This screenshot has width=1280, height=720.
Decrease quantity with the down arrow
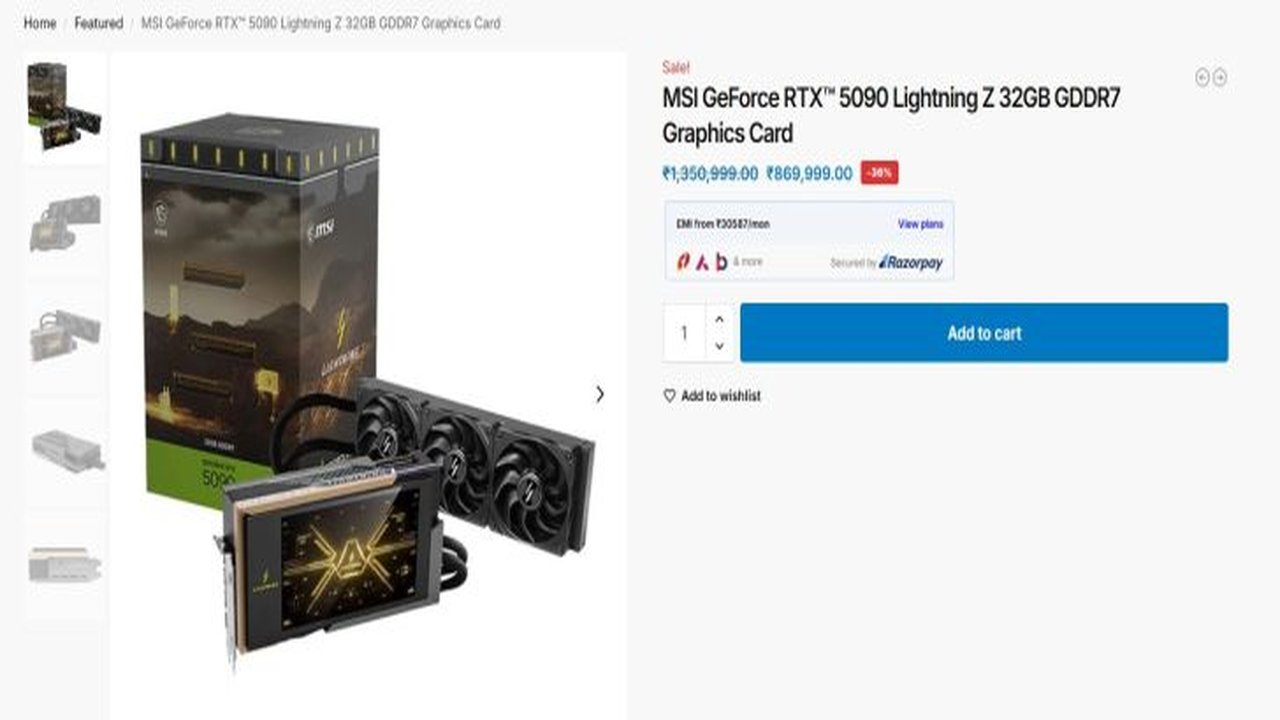point(719,346)
